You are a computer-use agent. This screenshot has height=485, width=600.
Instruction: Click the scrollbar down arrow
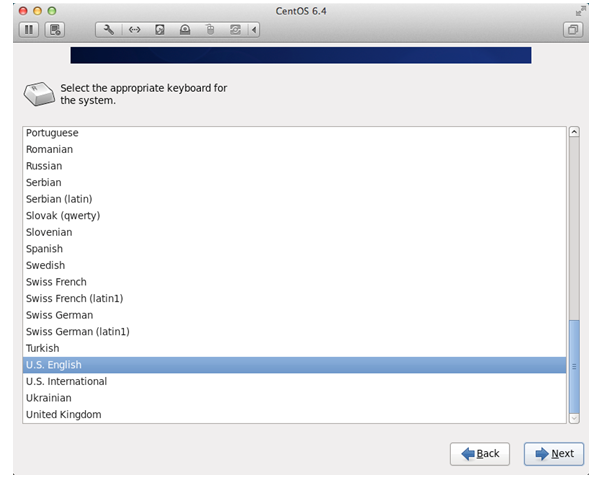574,417
